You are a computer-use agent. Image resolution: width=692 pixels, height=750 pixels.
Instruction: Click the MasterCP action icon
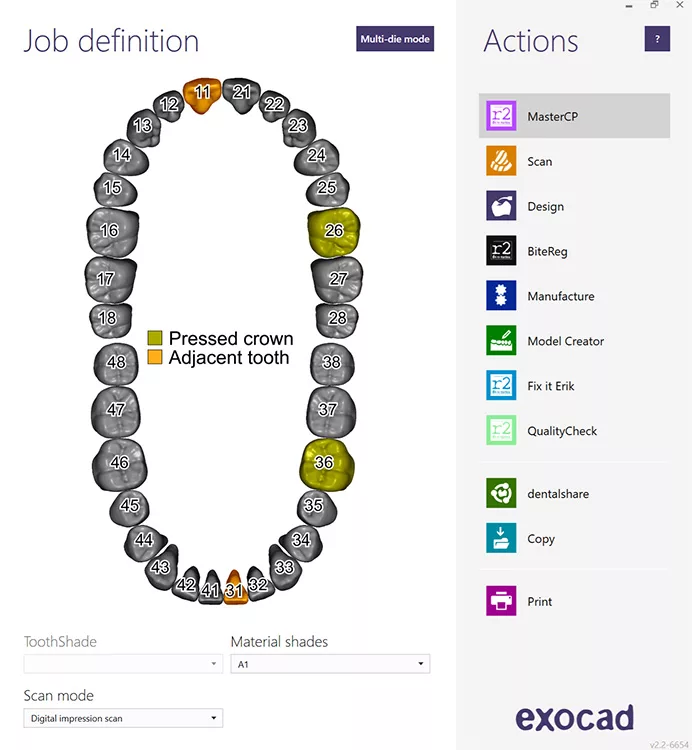click(x=501, y=116)
